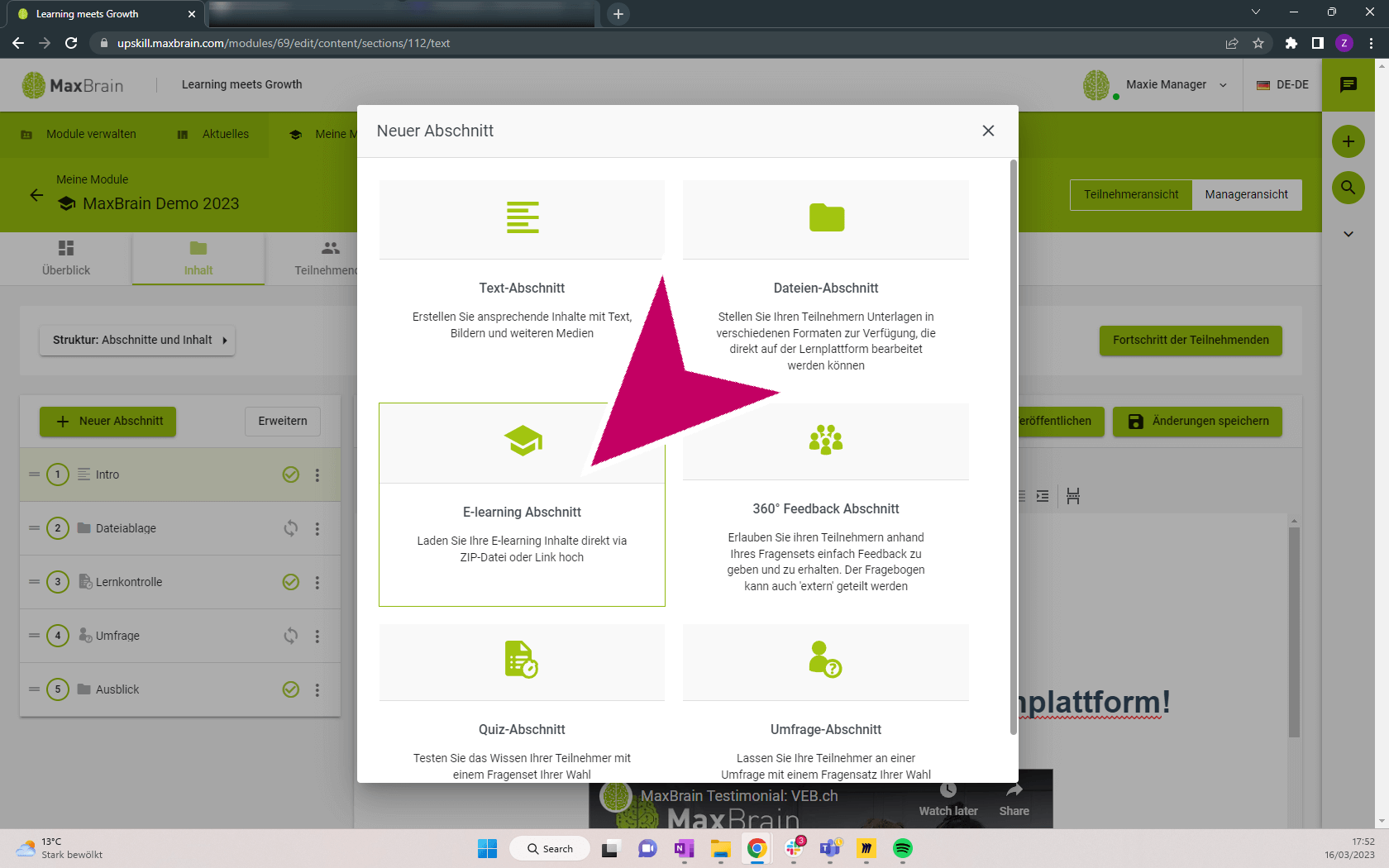
Task: Select the Umfrage-Abschnitt person question icon
Action: 825,660
